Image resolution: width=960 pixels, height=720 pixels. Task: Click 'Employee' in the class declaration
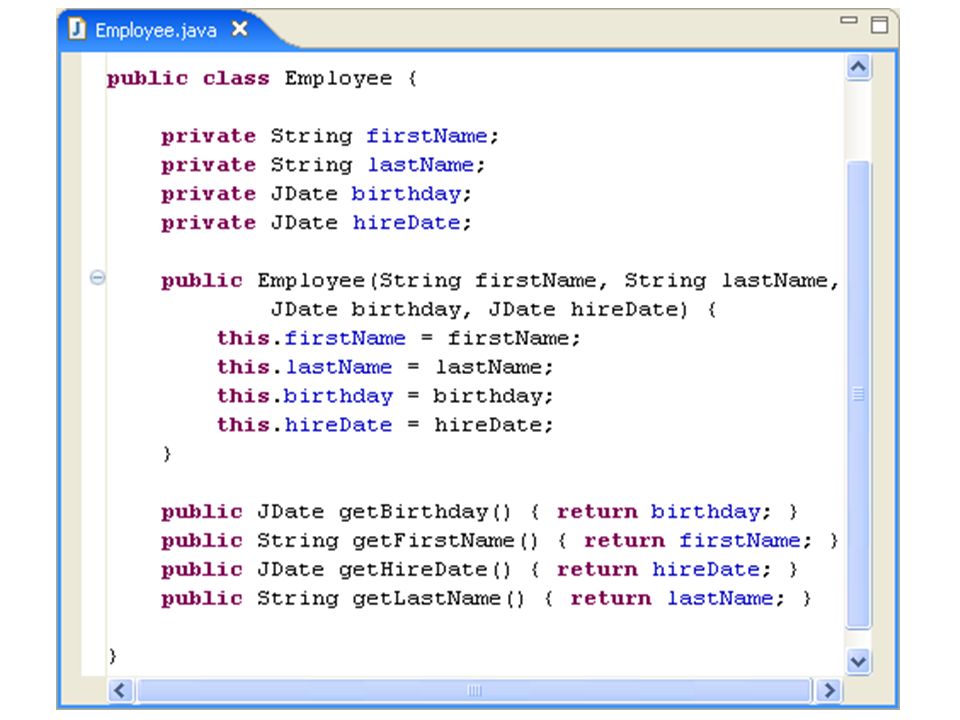tap(338, 78)
